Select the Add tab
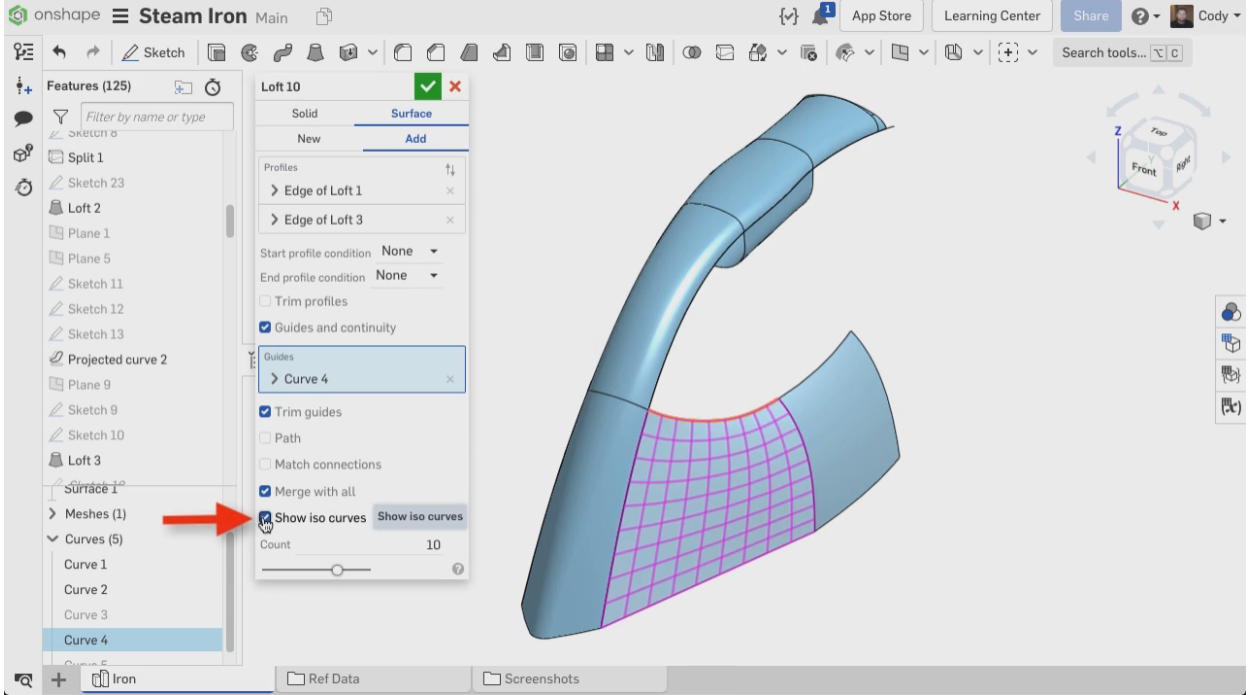Screen dimensions: 1249x695 pos(415,140)
